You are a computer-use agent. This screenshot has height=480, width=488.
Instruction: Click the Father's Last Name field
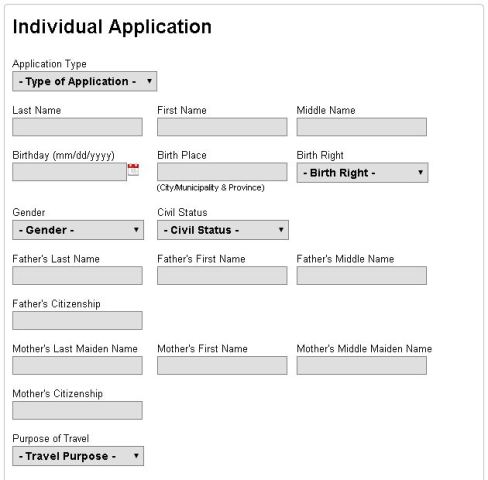[77, 275]
